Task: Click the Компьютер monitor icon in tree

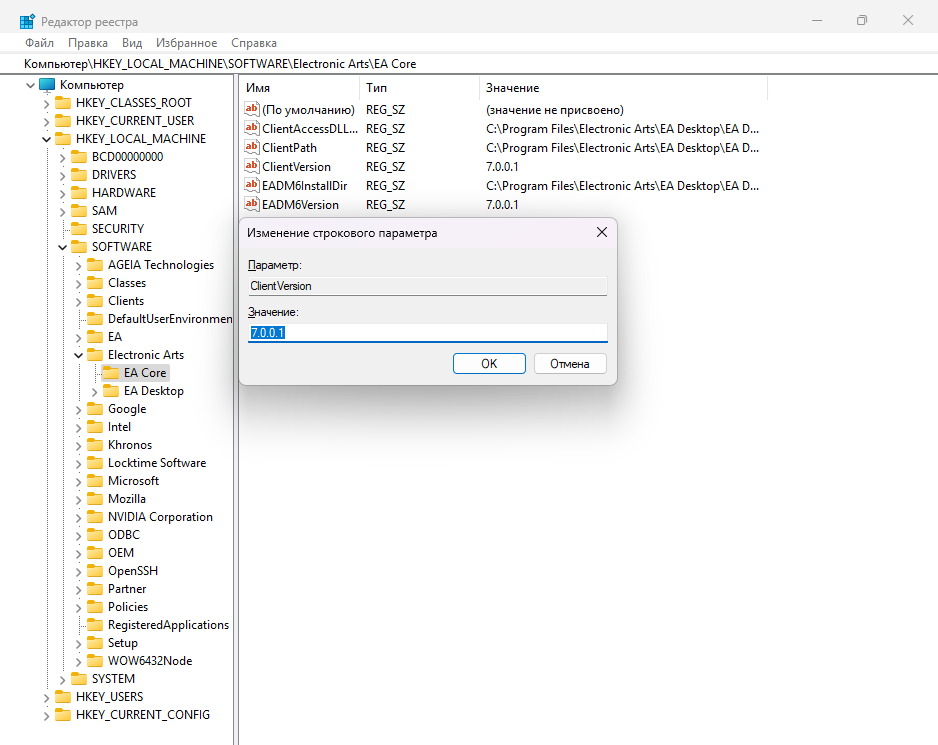Action: (x=47, y=85)
